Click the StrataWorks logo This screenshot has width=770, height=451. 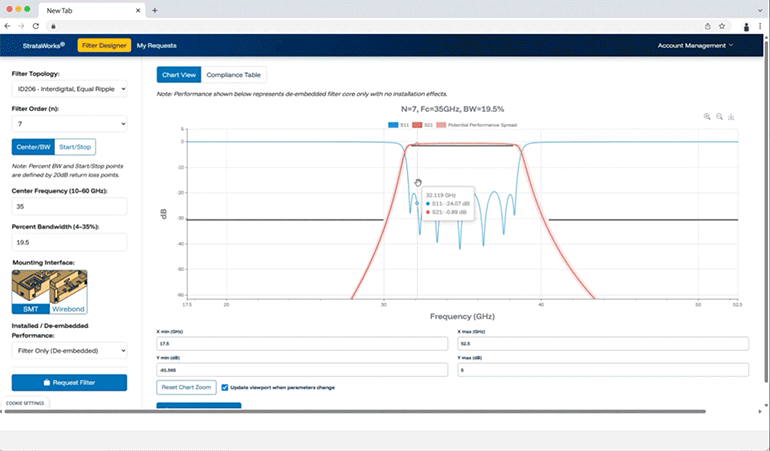point(43,45)
